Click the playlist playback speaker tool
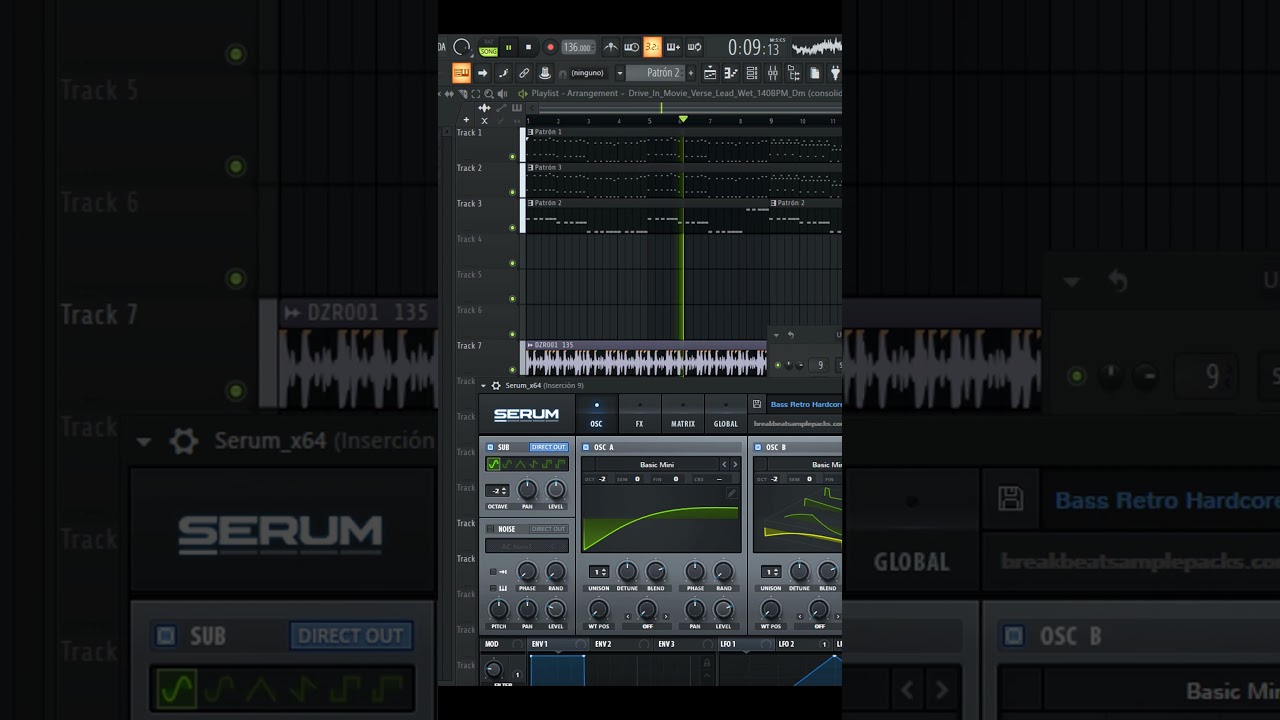1280x720 pixels. (x=502, y=94)
